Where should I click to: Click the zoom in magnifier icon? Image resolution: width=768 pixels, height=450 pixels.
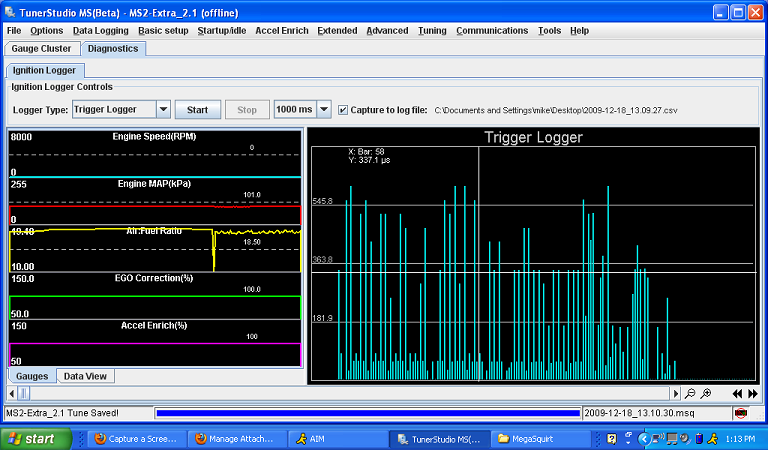[706, 394]
